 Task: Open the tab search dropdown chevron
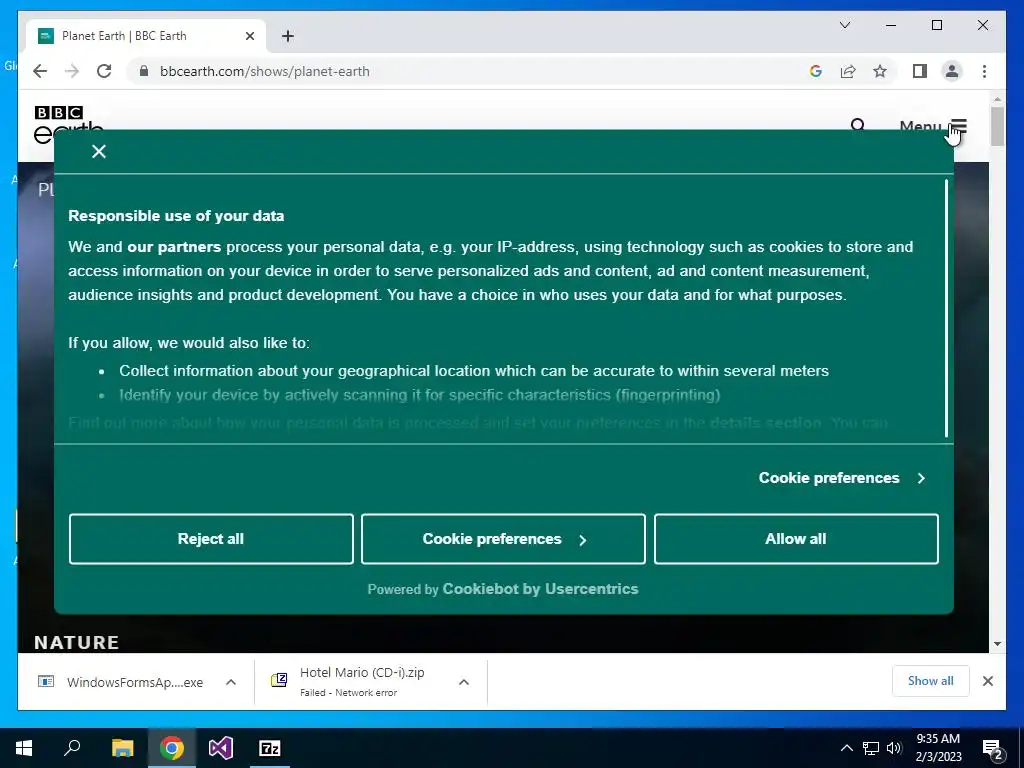[844, 25]
